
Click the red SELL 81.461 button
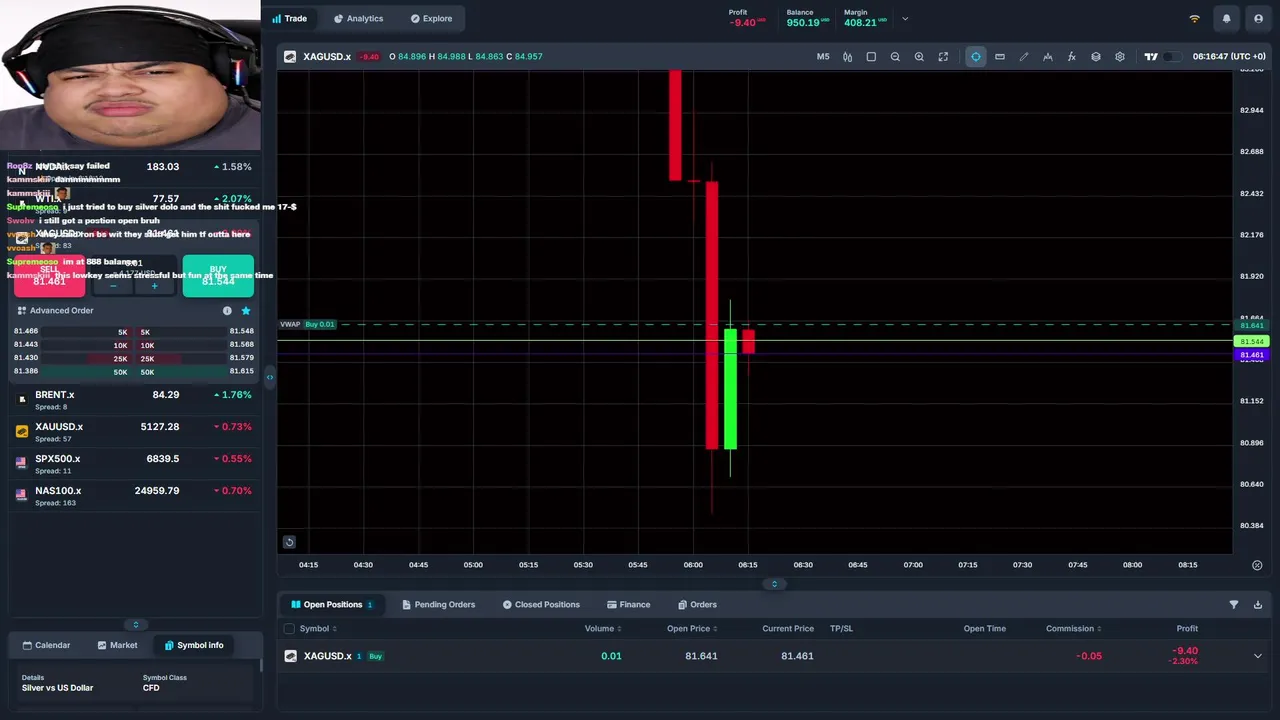click(49, 276)
